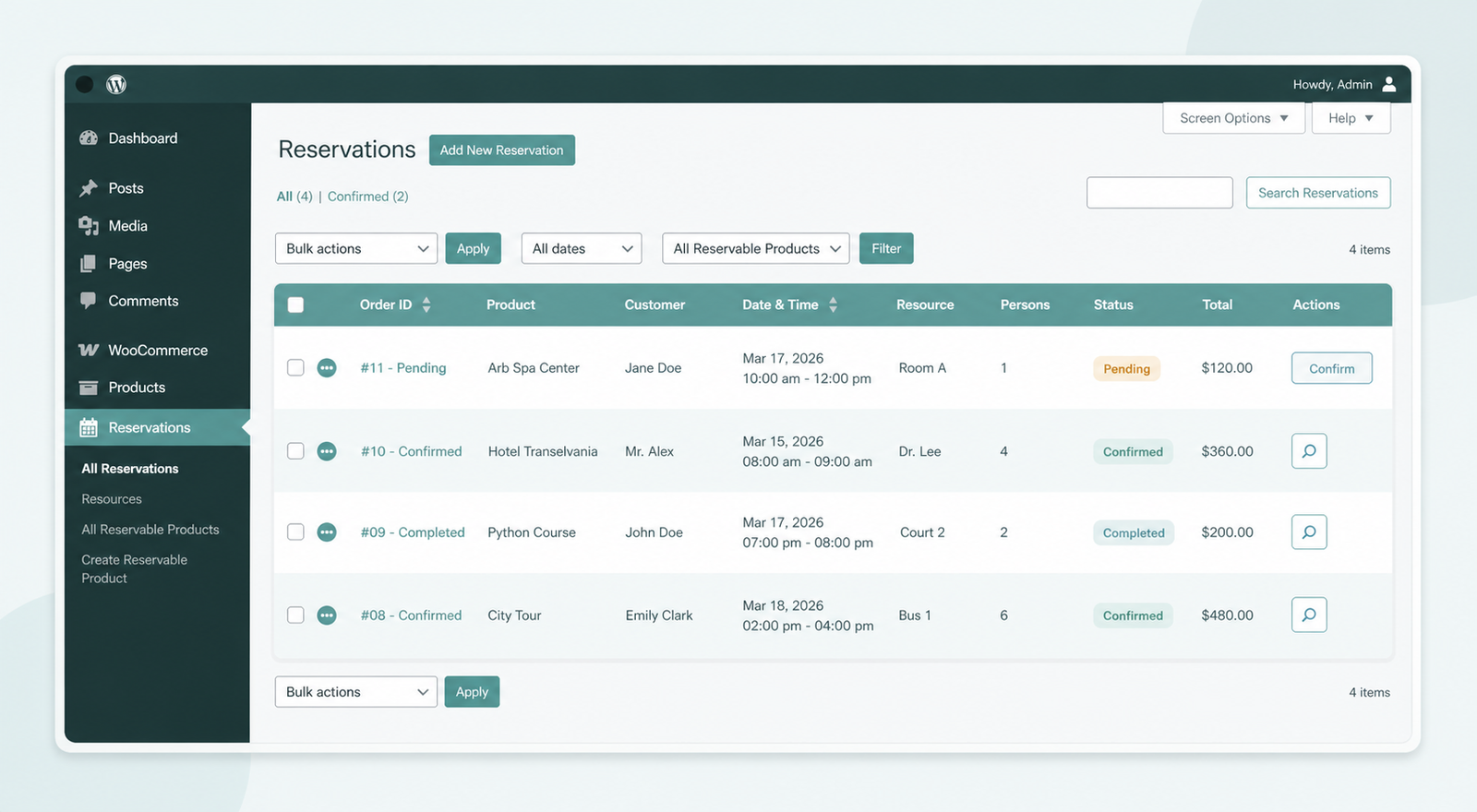The width and height of the screenshot is (1477, 812).
Task: Open the All dates dropdown
Action: click(x=582, y=248)
